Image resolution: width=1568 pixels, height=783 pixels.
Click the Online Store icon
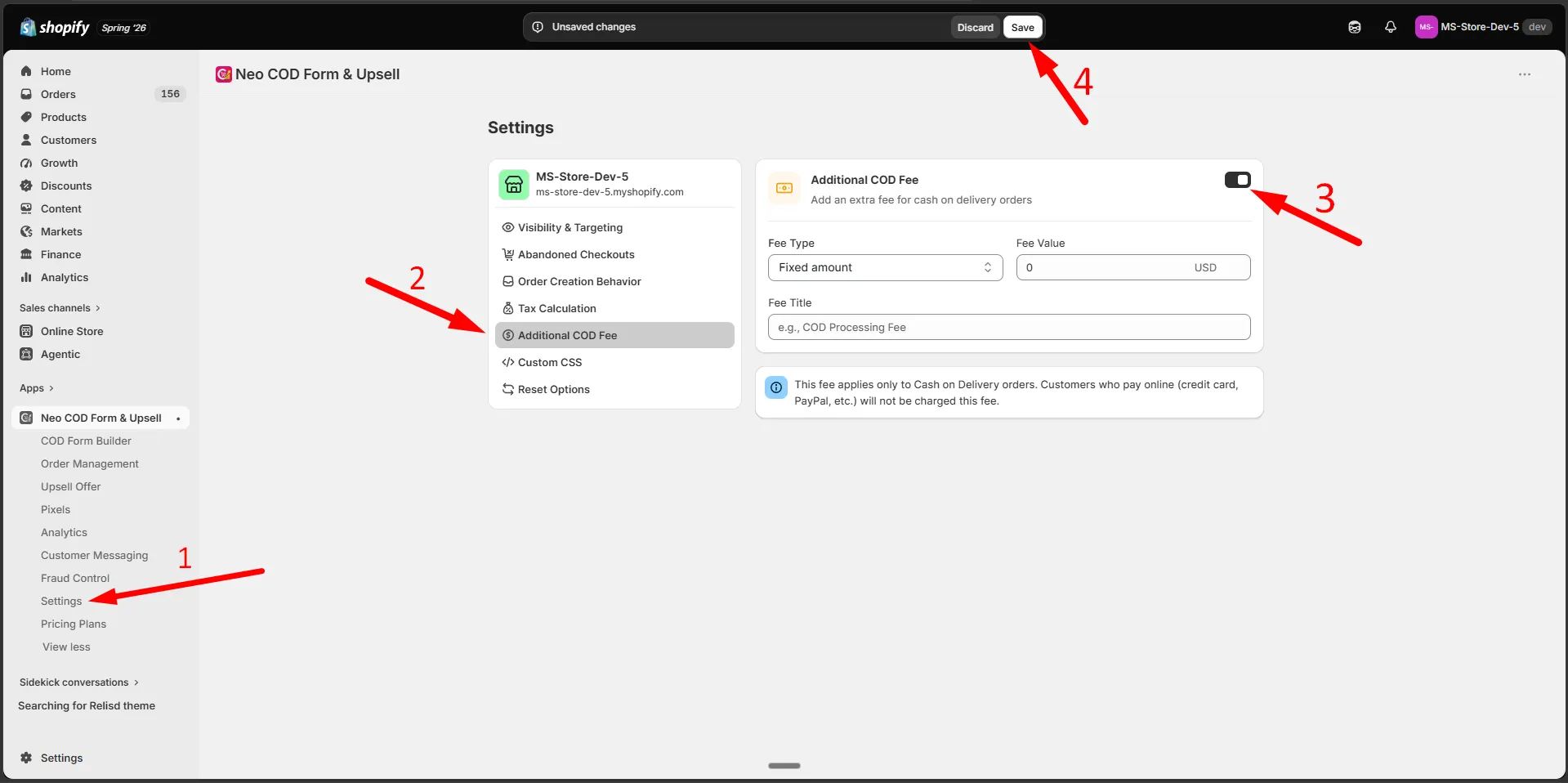point(26,331)
